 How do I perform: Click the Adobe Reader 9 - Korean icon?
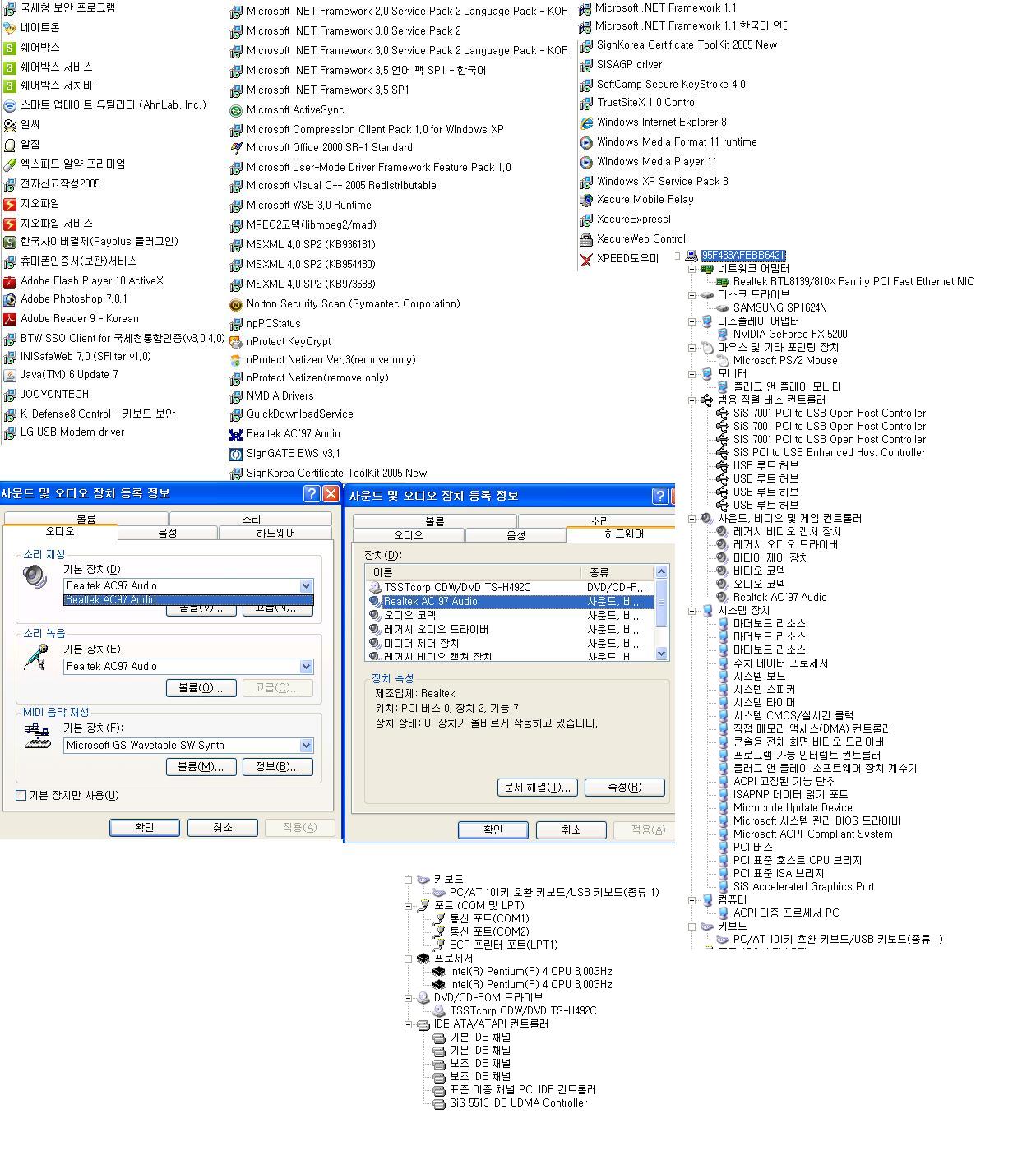tap(10, 319)
